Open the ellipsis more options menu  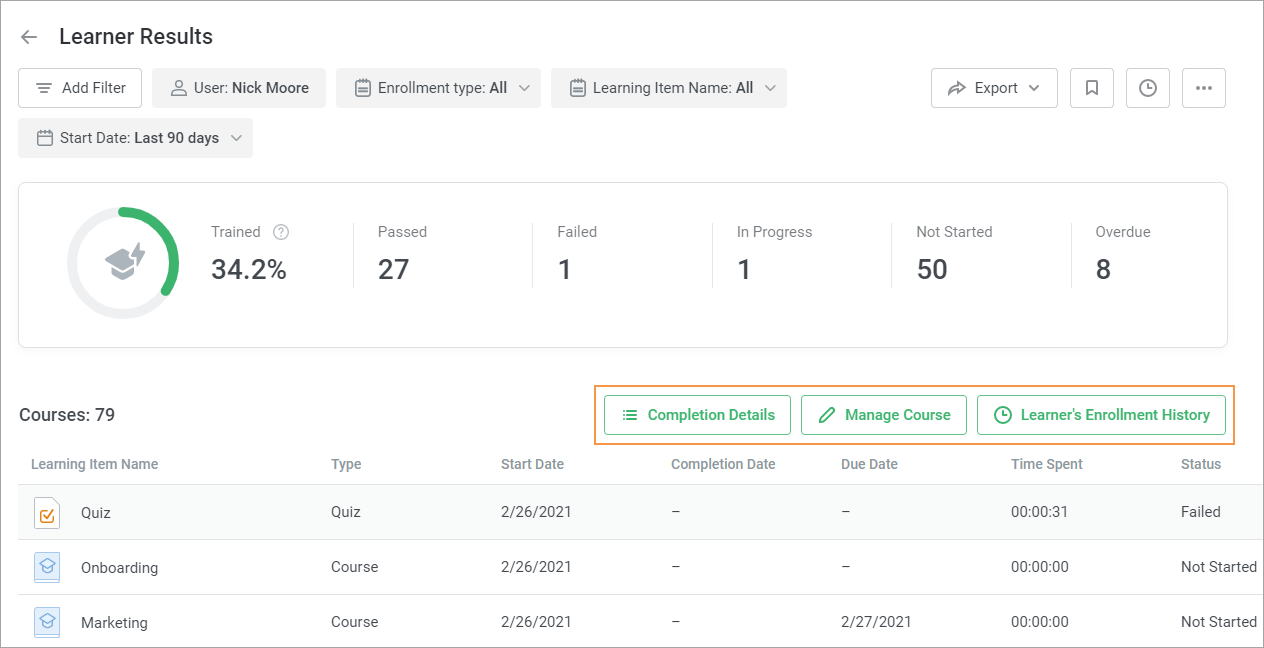(1203, 88)
